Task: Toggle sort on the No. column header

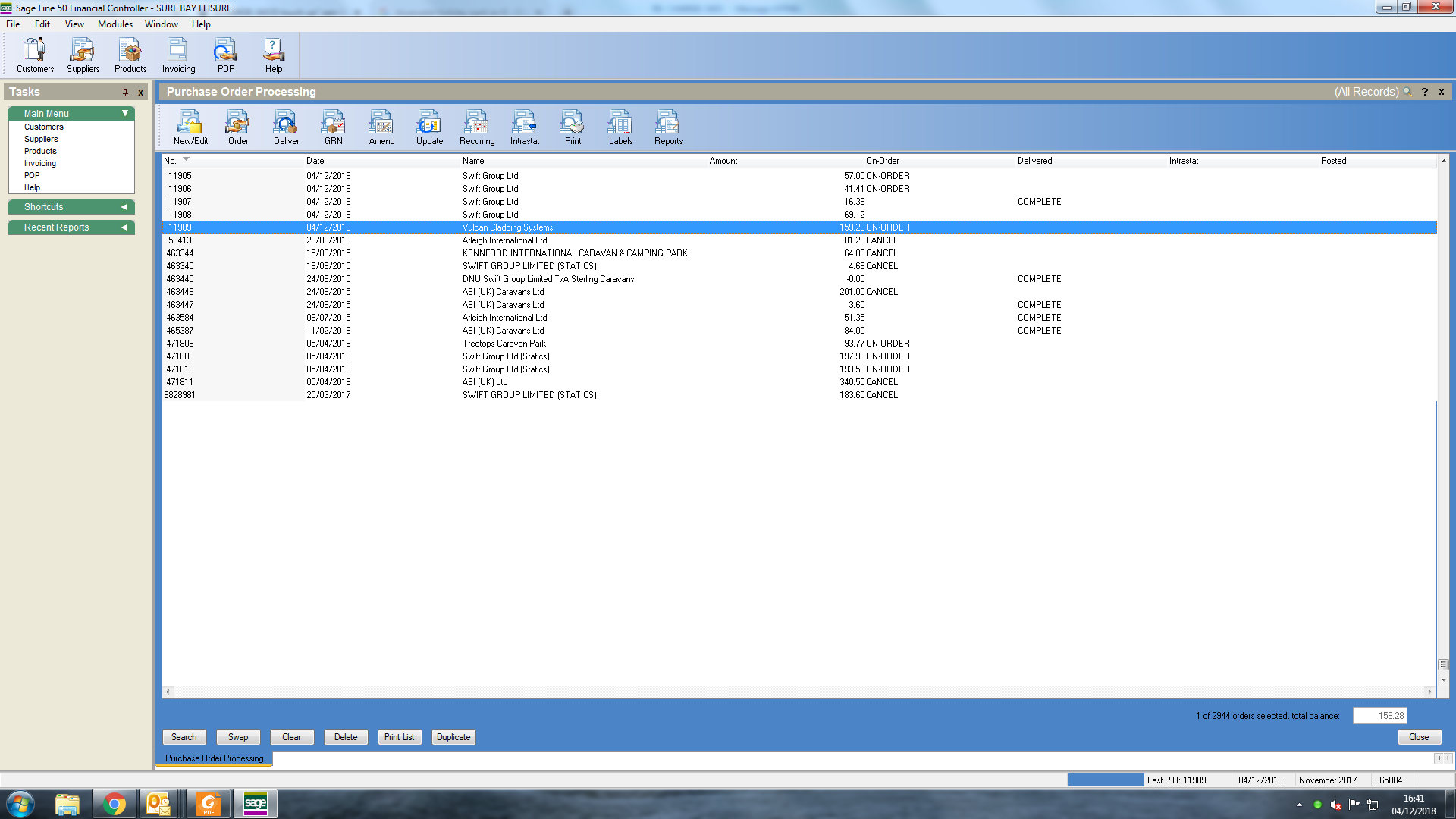Action: [171, 161]
